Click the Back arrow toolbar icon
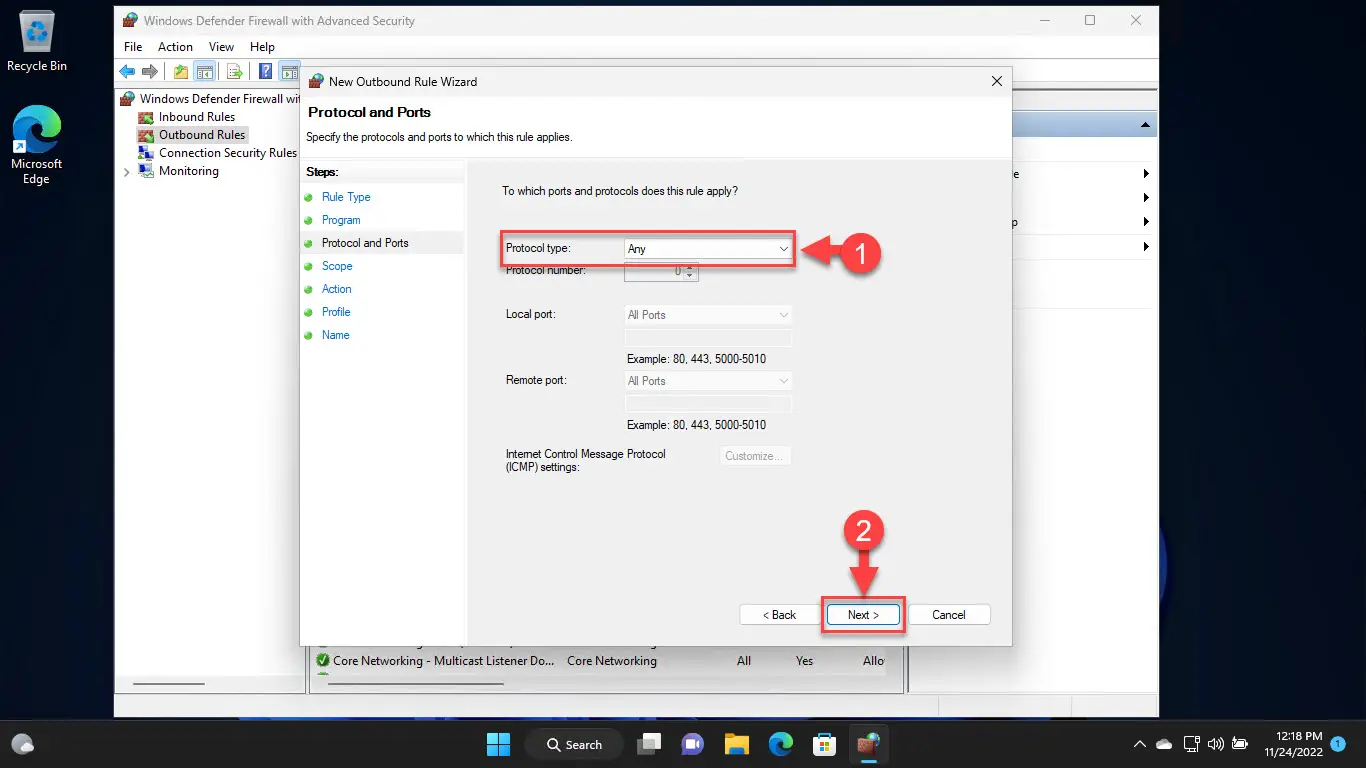The image size is (1366, 768). coord(127,71)
